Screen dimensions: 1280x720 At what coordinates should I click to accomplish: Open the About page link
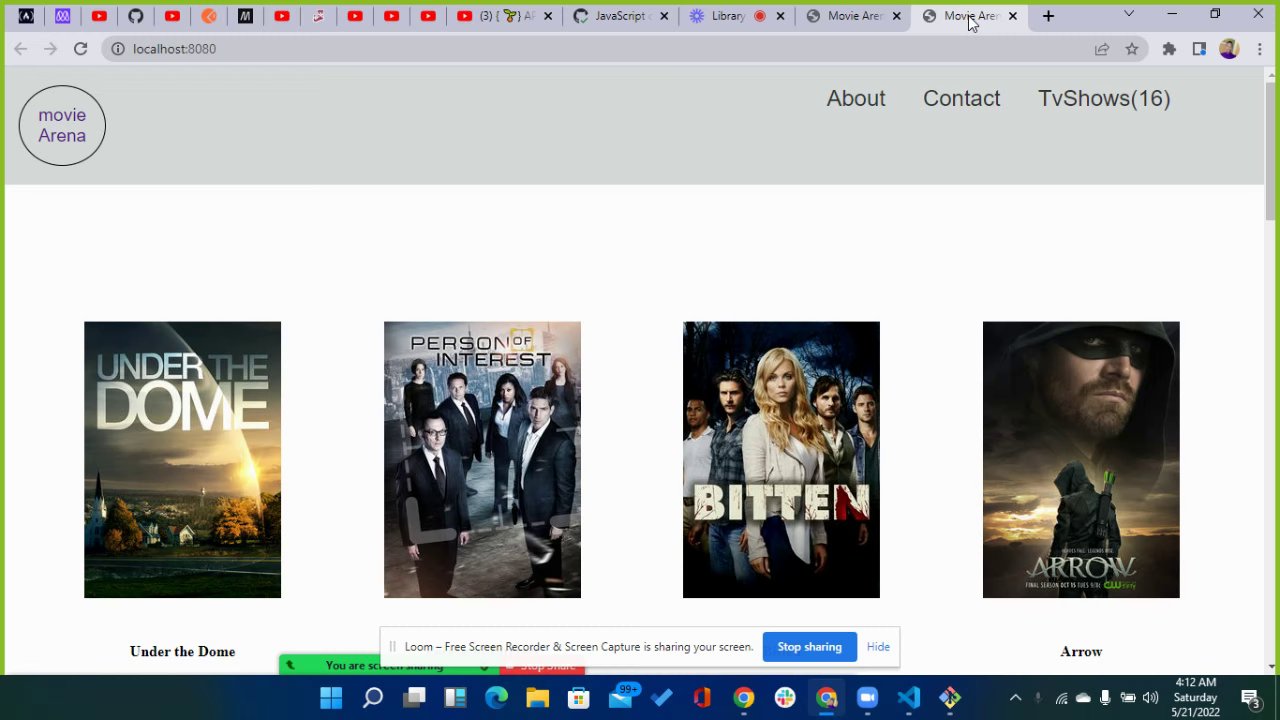click(856, 98)
